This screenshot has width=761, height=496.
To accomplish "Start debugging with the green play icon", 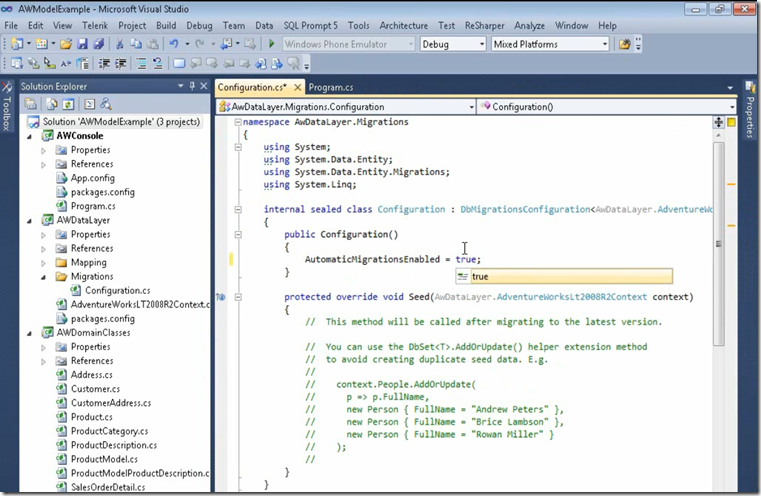I will [271, 44].
